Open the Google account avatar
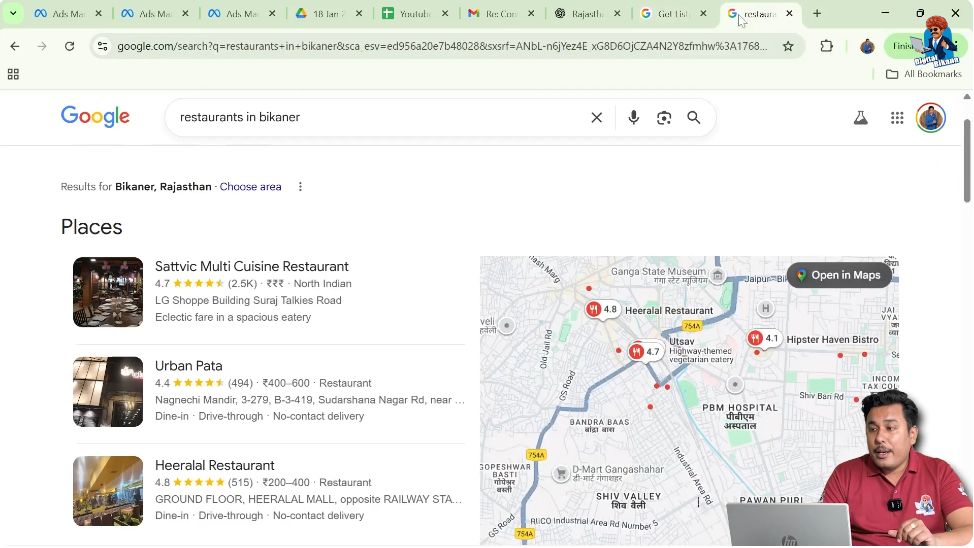The height and width of the screenshot is (548, 974). 931,117
